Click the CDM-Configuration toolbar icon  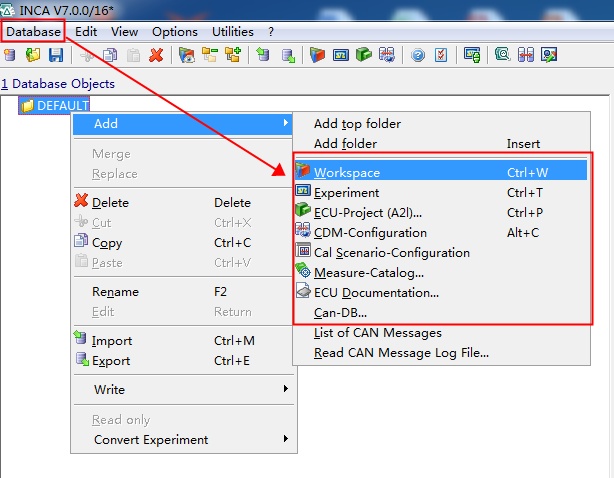pyautogui.click(x=387, y=55)
